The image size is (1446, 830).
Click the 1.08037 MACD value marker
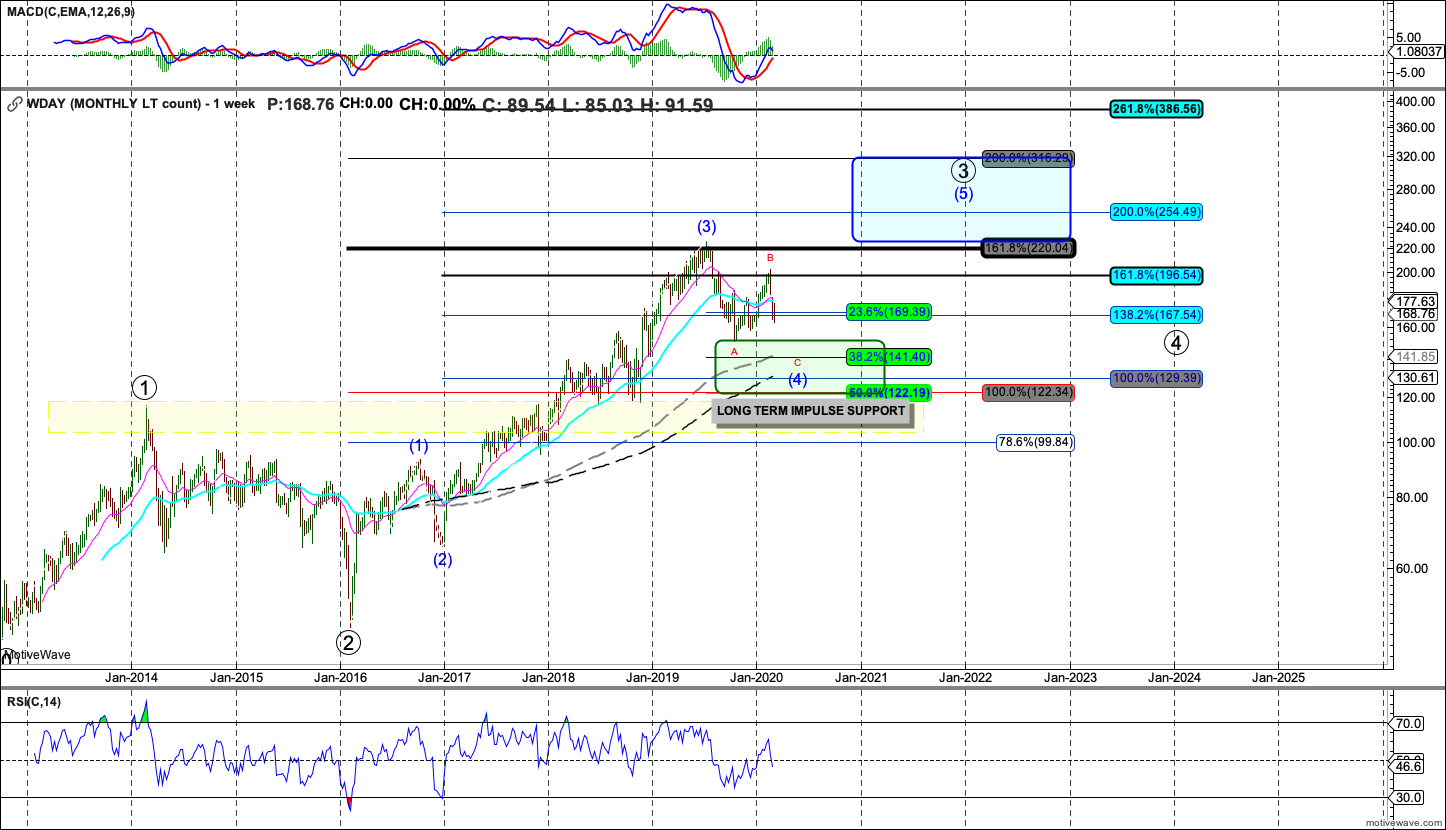(x=1417, y=52)
